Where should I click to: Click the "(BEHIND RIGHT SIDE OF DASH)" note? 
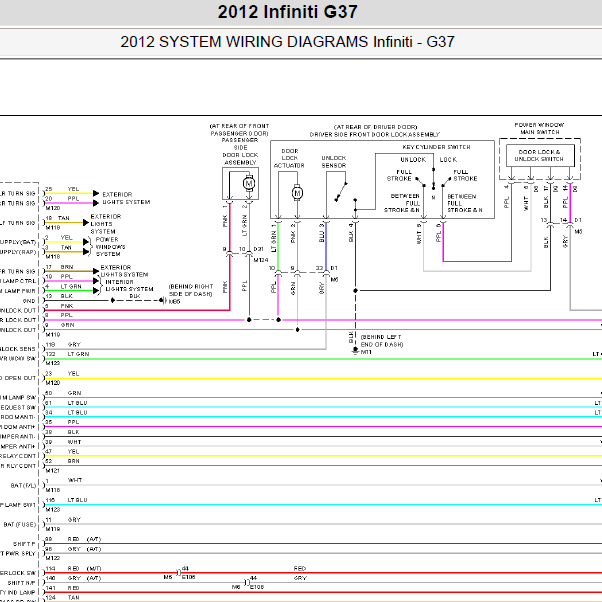[x=191, y=290]
